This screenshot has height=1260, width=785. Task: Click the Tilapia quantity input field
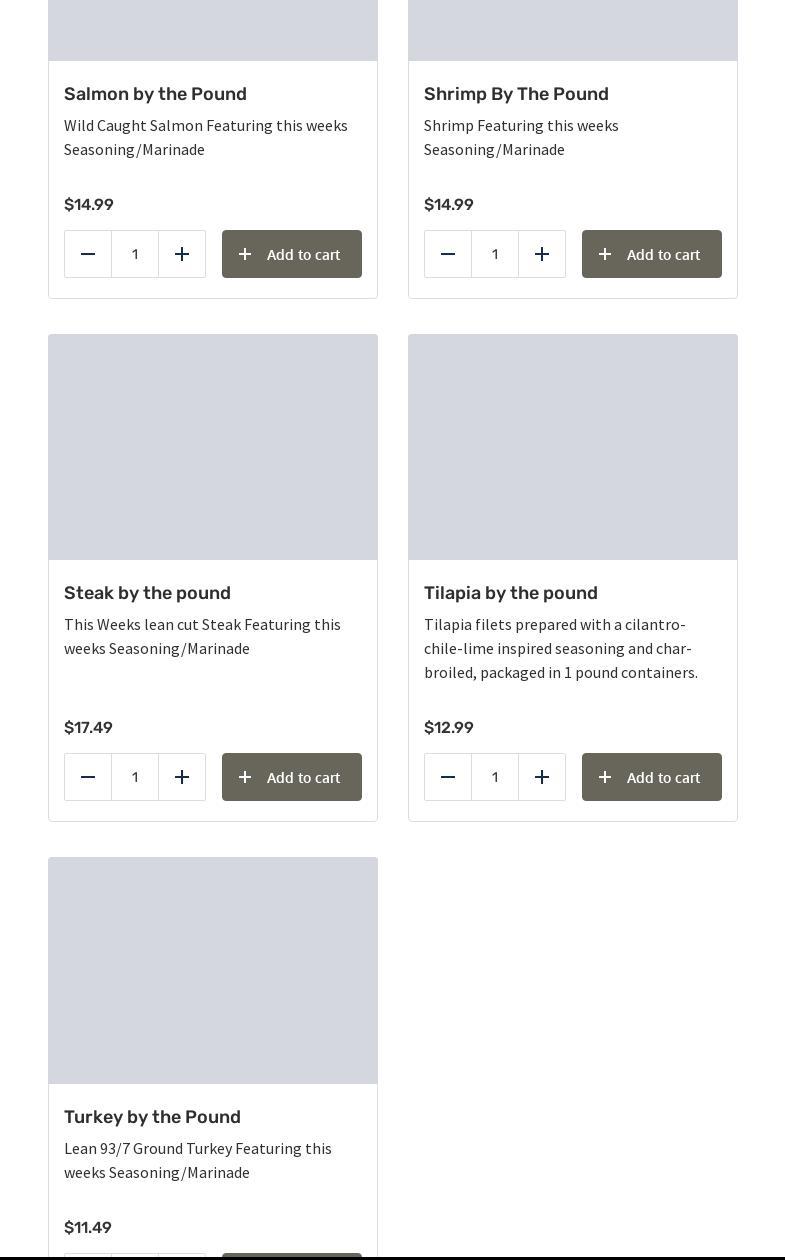tap(495, 777)
